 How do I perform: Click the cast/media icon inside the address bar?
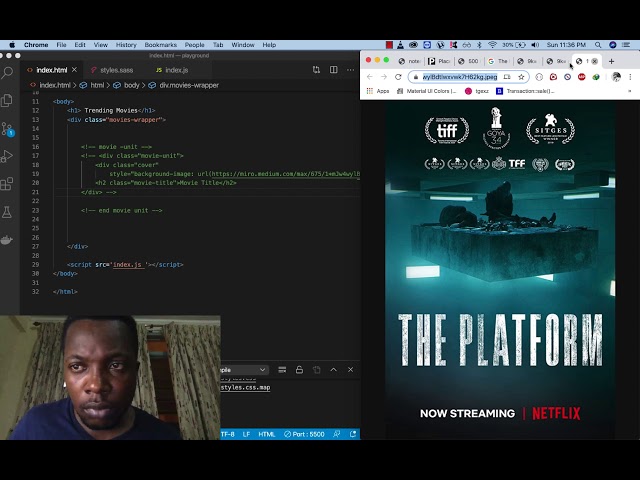[x=507, y=77]
